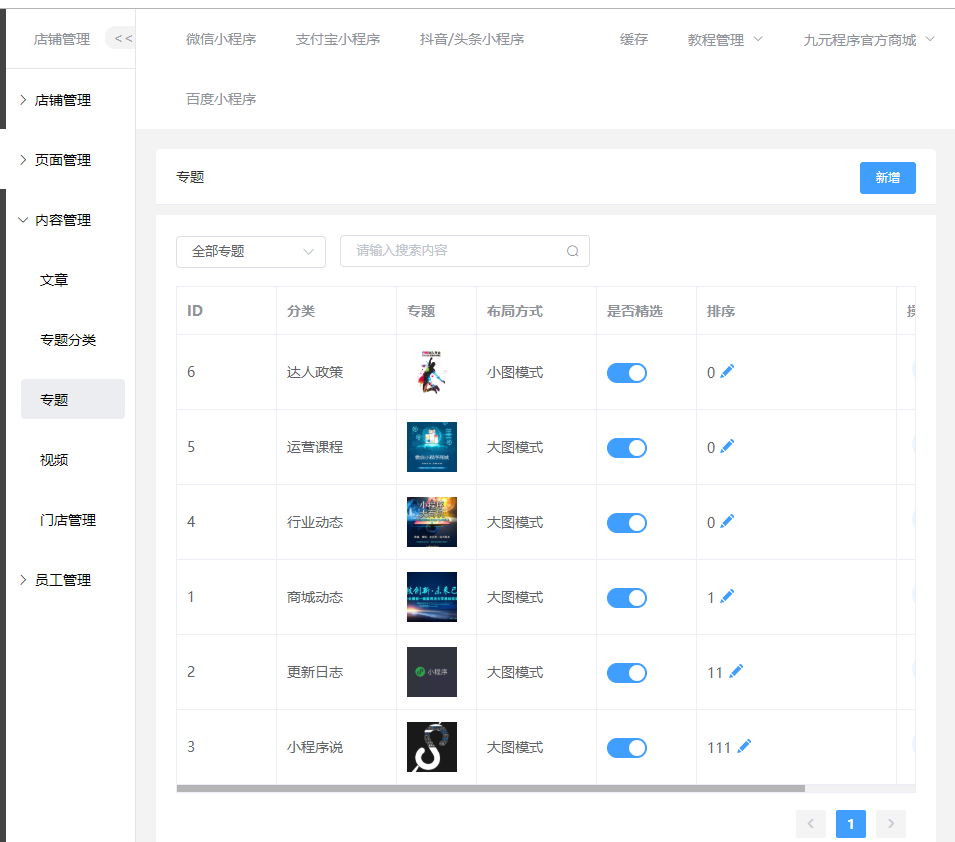Toggle 是否精选 switch for 小程序说

[627, 748]
